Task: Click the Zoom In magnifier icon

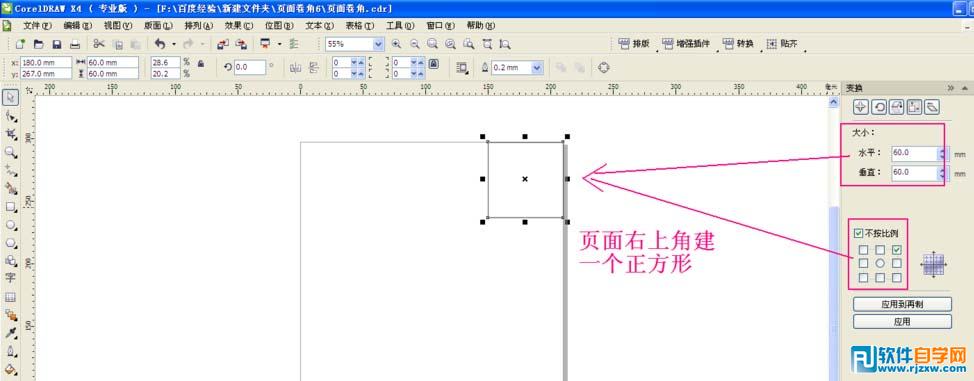Action: [x=396, y=44]
